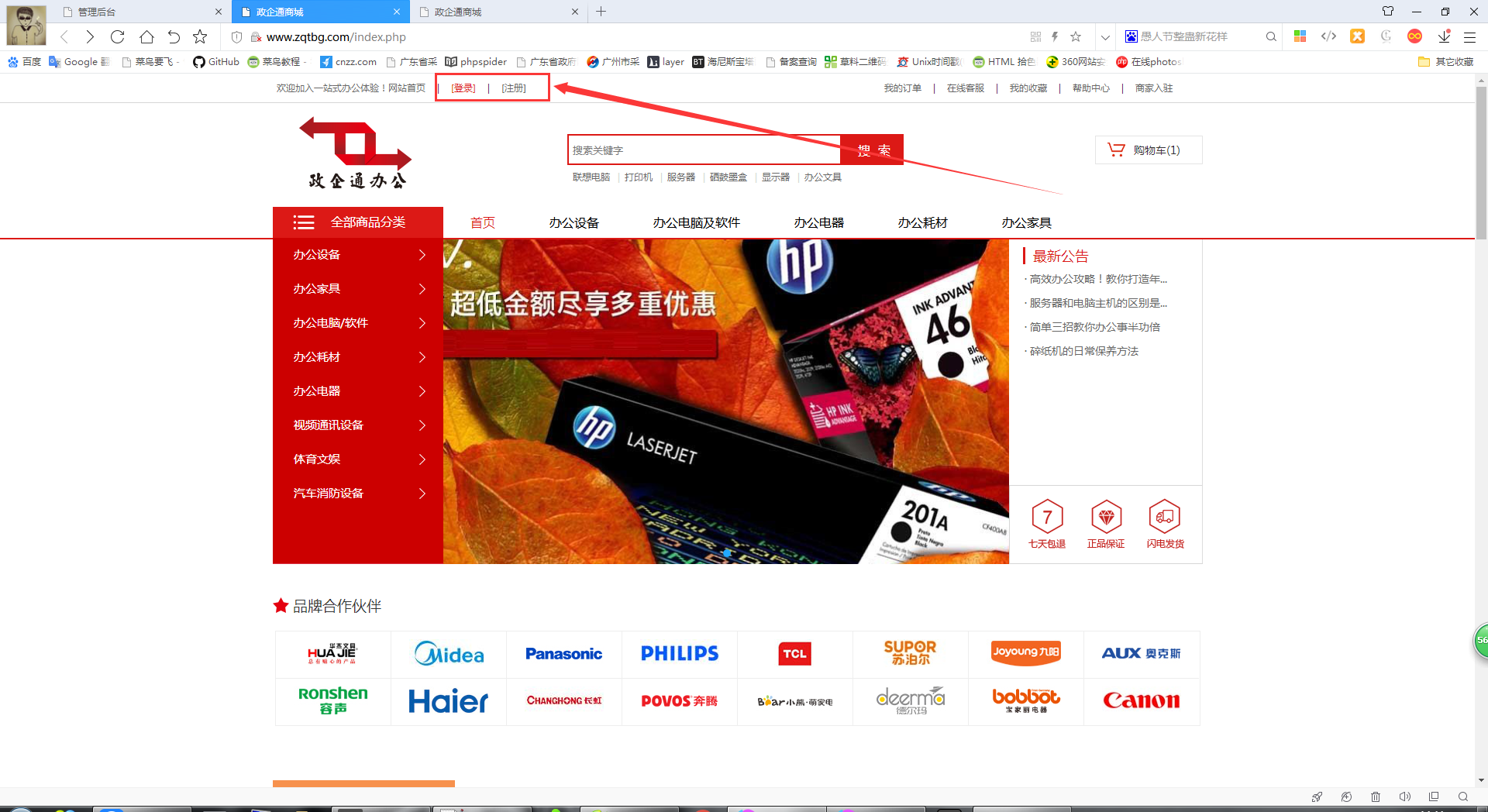1488x812 pixels.
Task: Expand the 汽车消防设备 sidebar category
Action: [357, 494]
